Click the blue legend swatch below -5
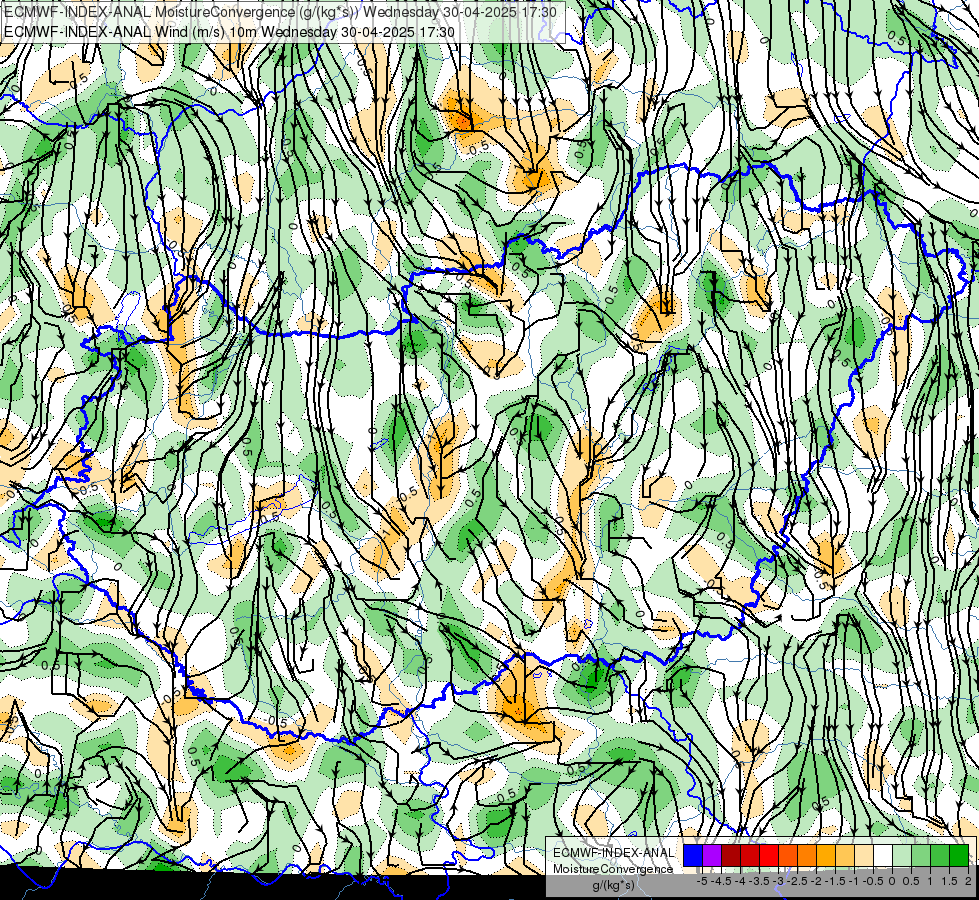Image resolution: width=979 pixels, height=900 pixels. pyautogui.click(x=693, y=856)
